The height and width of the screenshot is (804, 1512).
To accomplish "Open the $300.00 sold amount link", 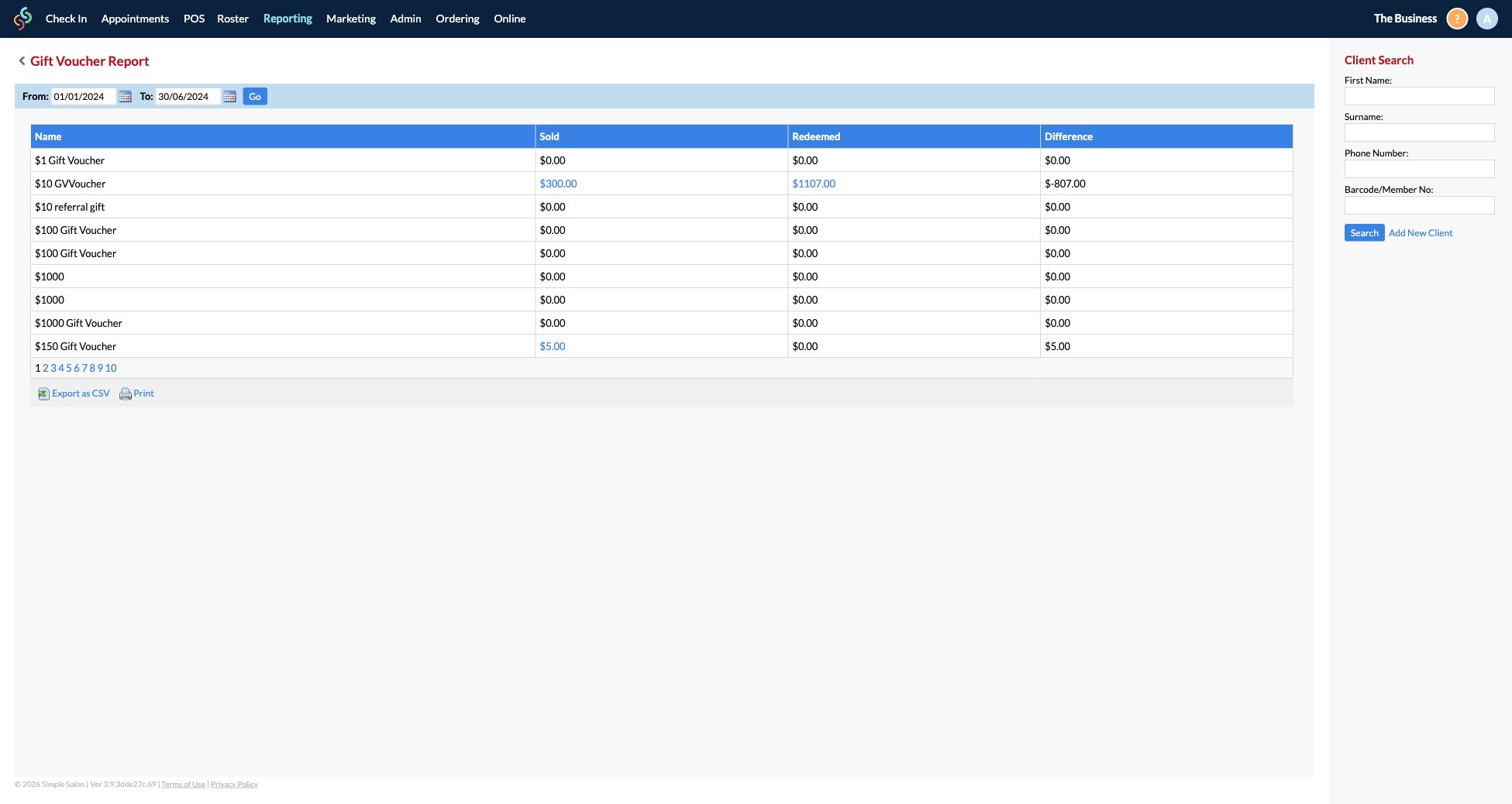I will pyautogui.click(x=558, y=184).
